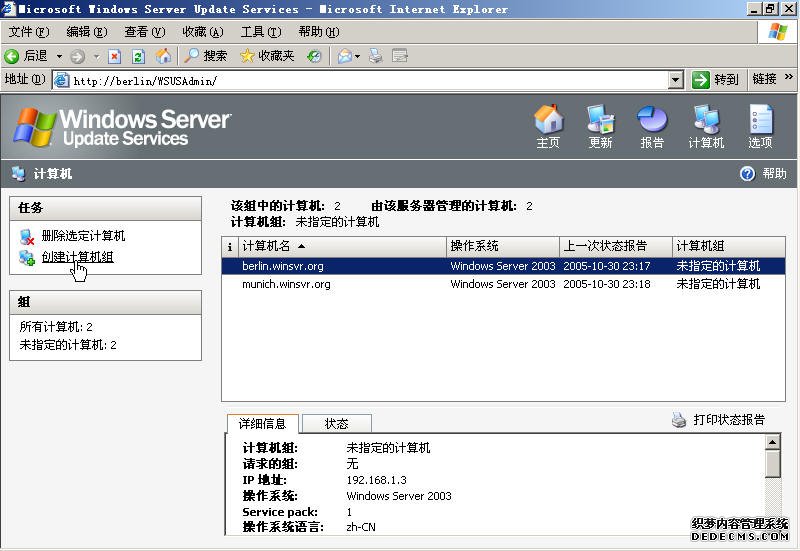
Task: Click the Help (帮助) question mark icon
Action: [747, 174]
